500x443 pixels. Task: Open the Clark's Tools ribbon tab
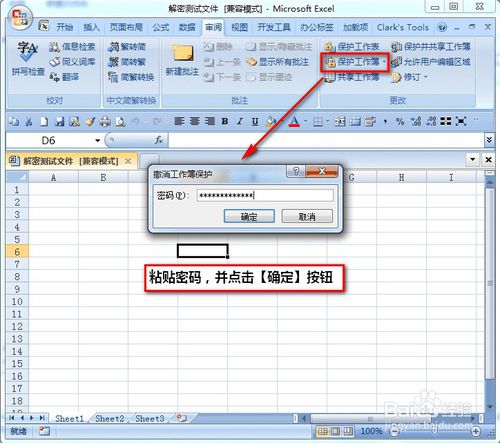403,27
